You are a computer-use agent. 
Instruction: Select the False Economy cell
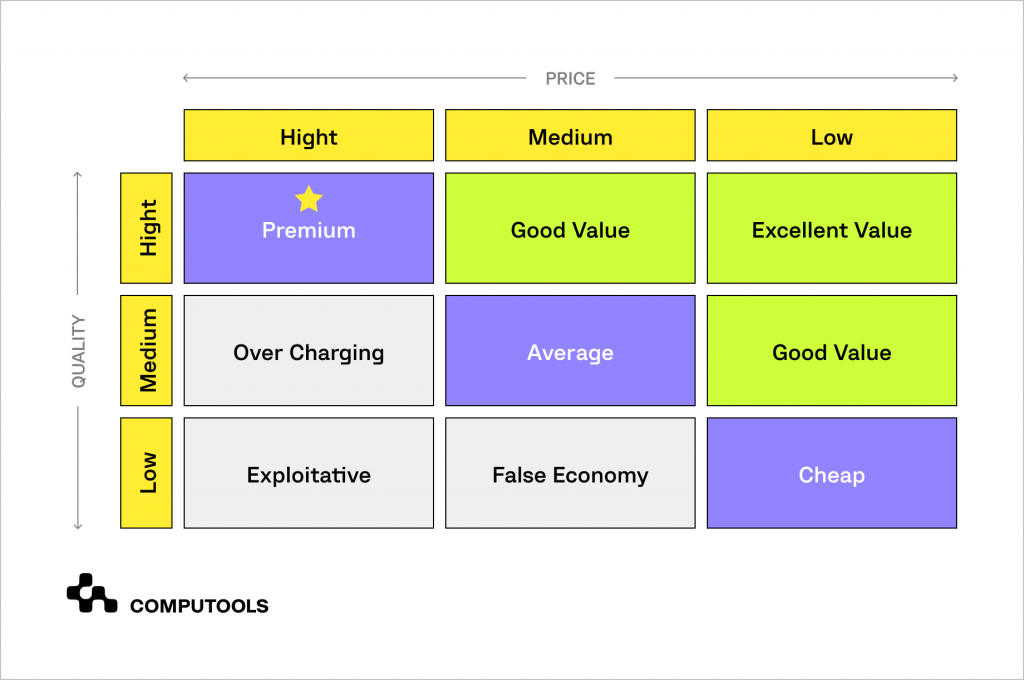point(570,474)
